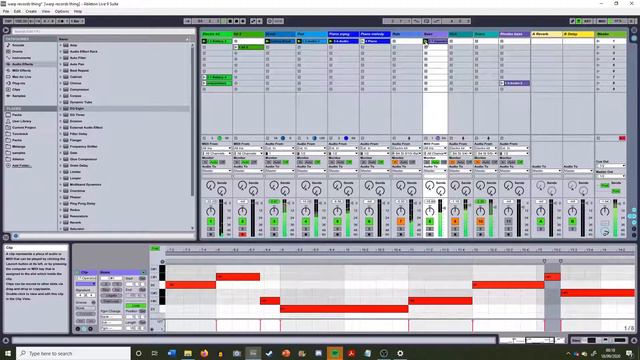This screenshot has height=360, width=640.
Task: Expand the Ping Pong Delay folder
Action: click(x=60, y=203)
